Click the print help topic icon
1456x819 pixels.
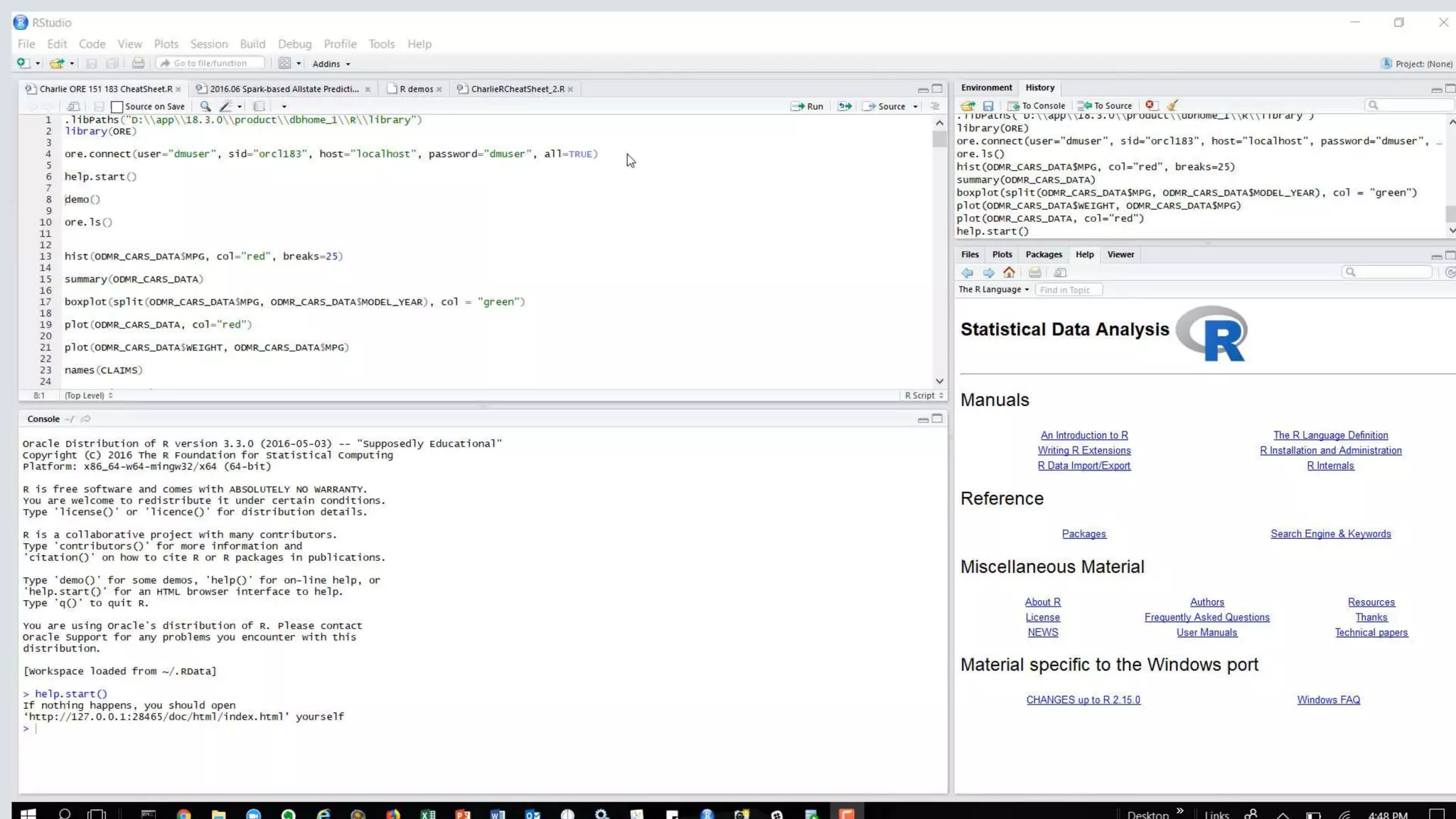click(x=1034, y=273)
